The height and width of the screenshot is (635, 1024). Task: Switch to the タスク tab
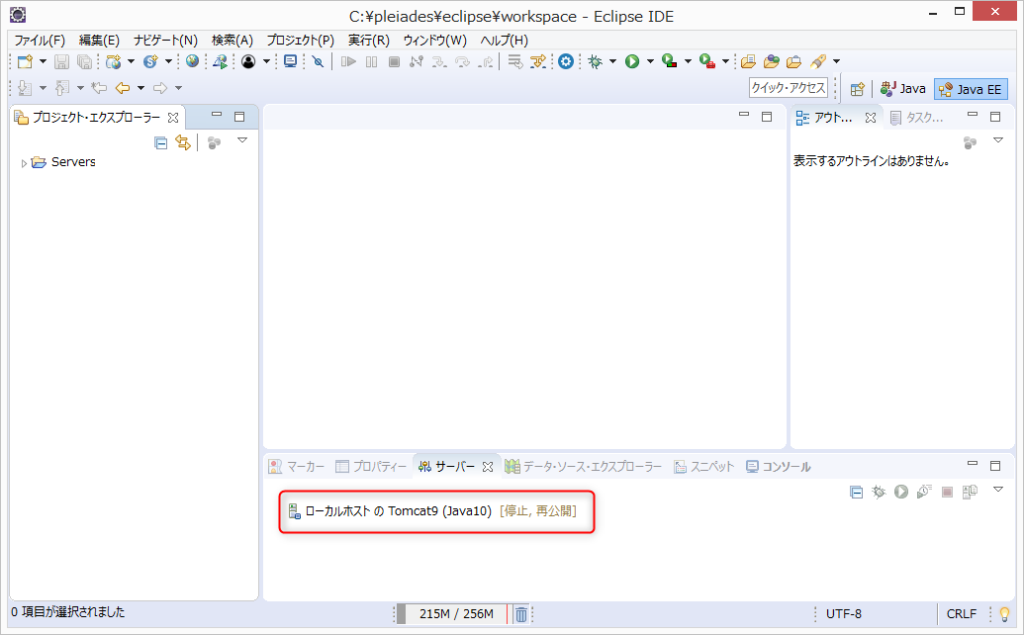coord(916,118)
